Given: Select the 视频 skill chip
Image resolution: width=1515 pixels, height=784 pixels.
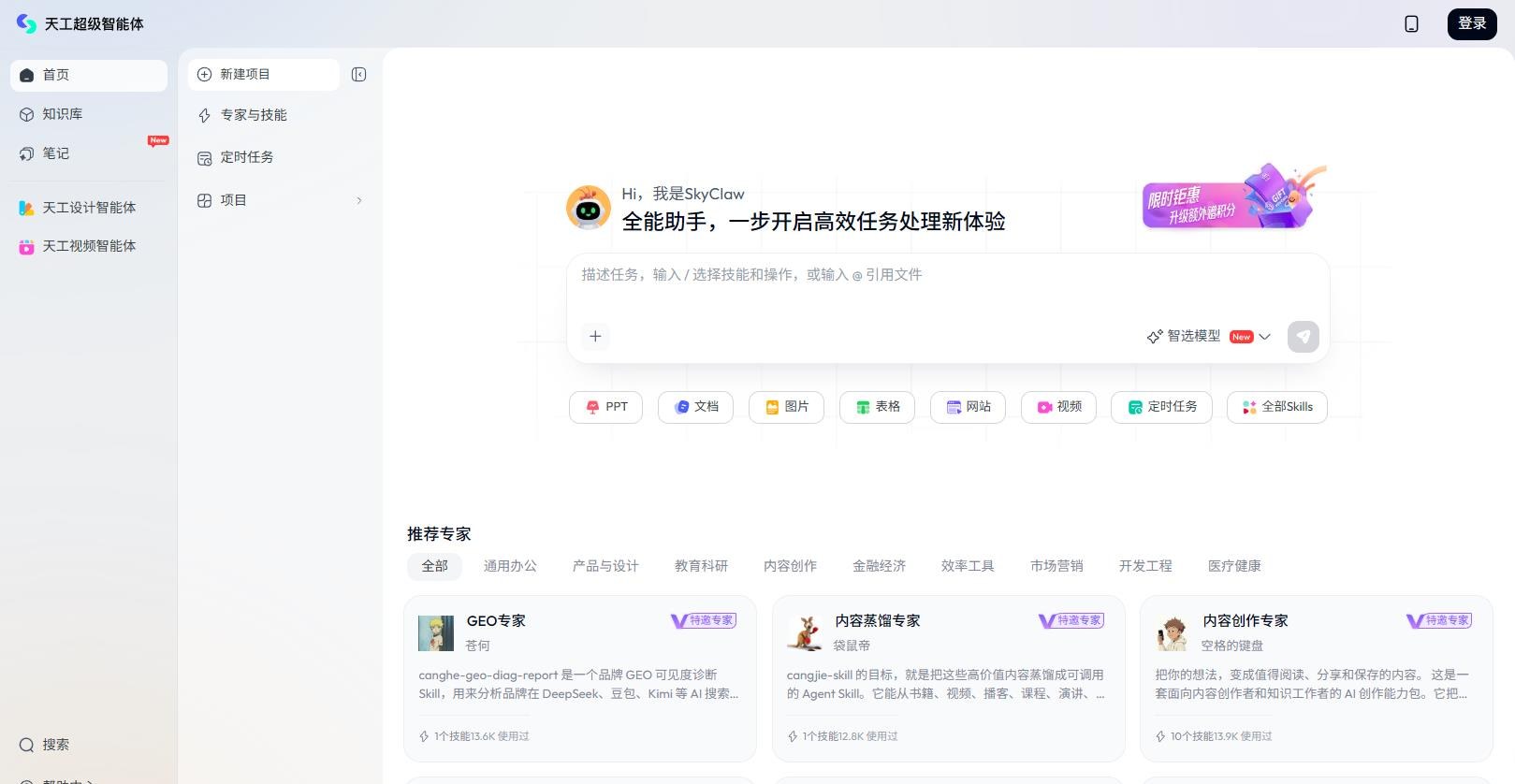Looking at the screenshot, I should click(x=1058, y=407).
